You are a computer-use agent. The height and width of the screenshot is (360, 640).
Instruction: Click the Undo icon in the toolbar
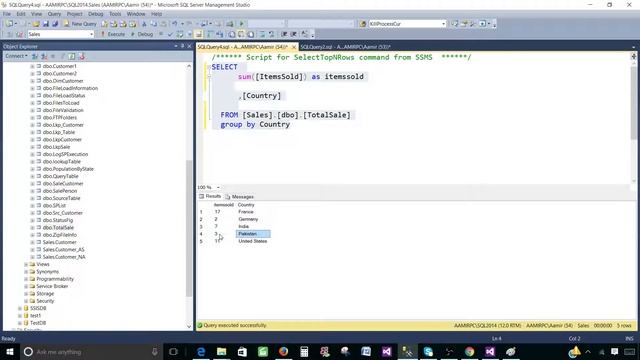point(175,24)
